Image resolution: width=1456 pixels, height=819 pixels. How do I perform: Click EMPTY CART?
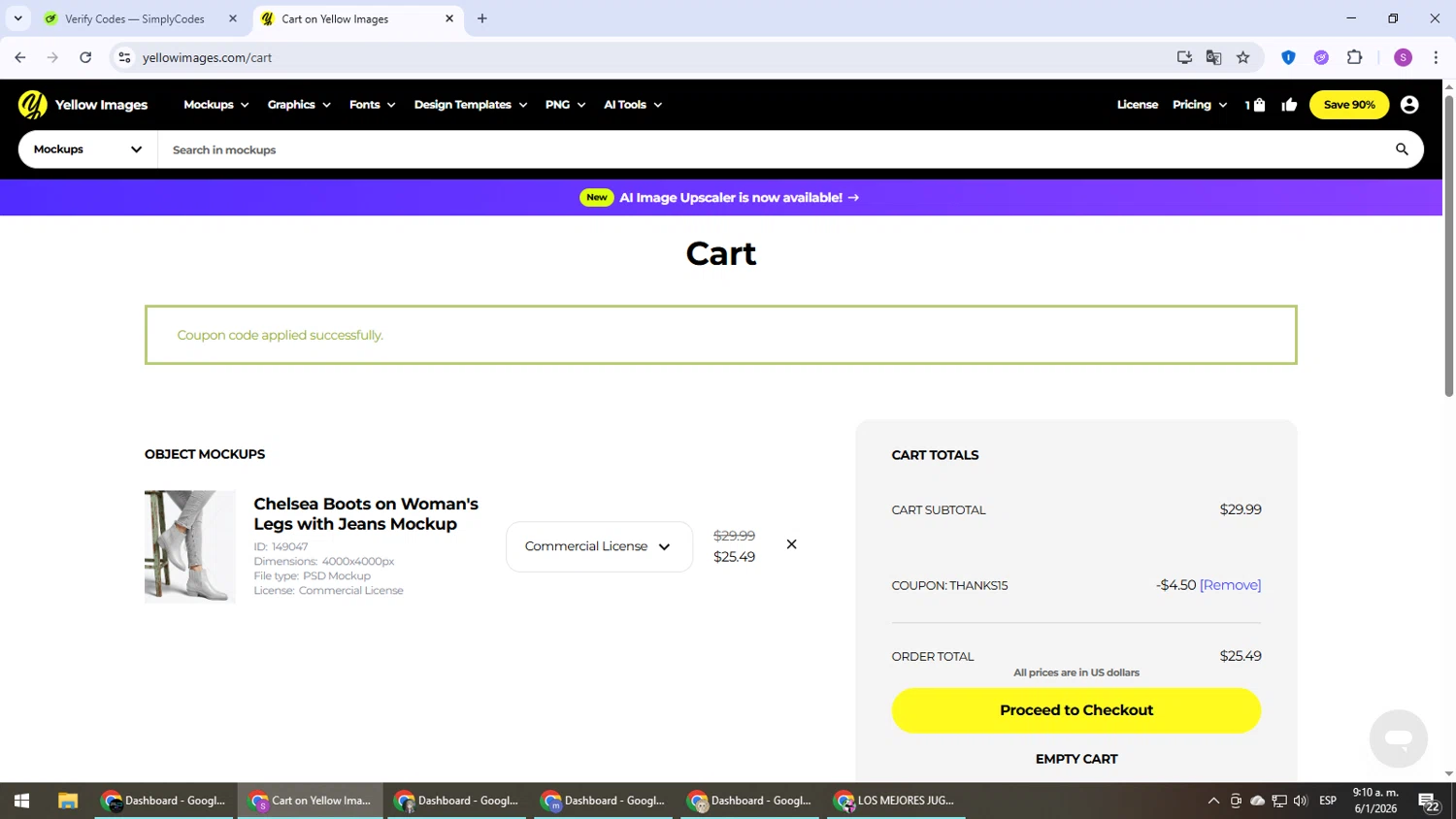[1076, 759]
